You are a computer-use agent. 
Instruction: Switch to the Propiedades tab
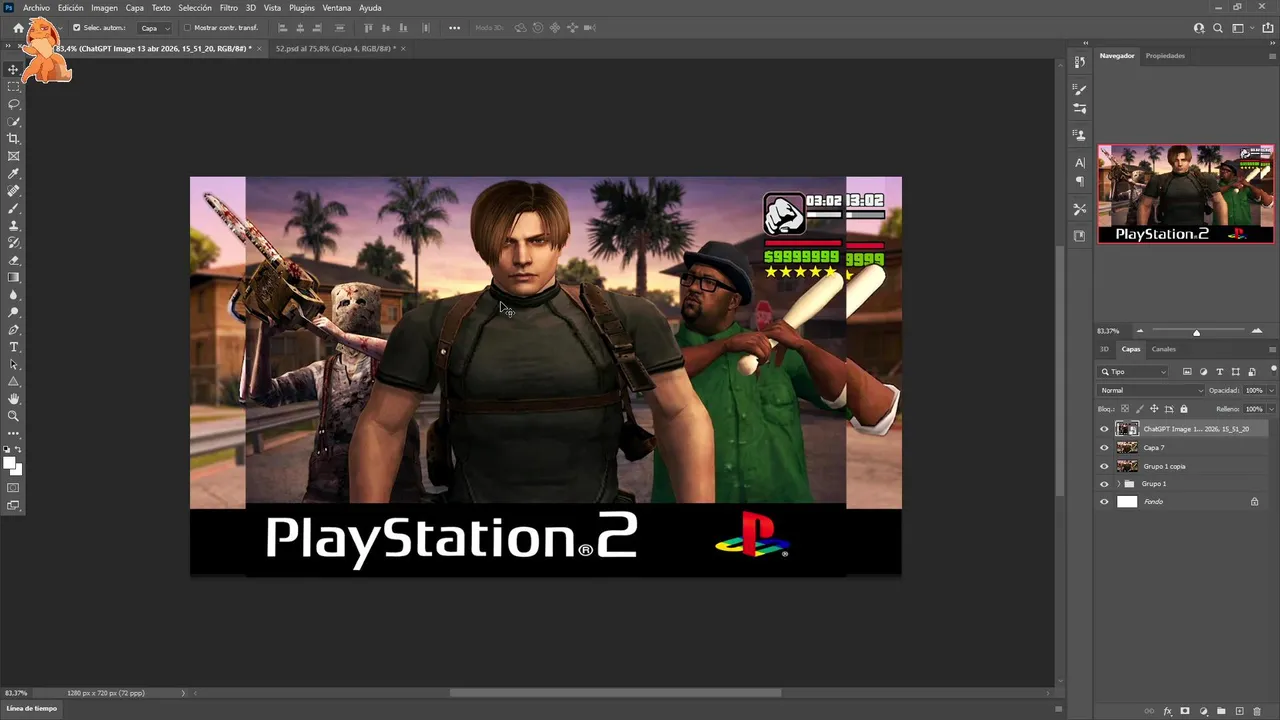(x=1165, y=56)
